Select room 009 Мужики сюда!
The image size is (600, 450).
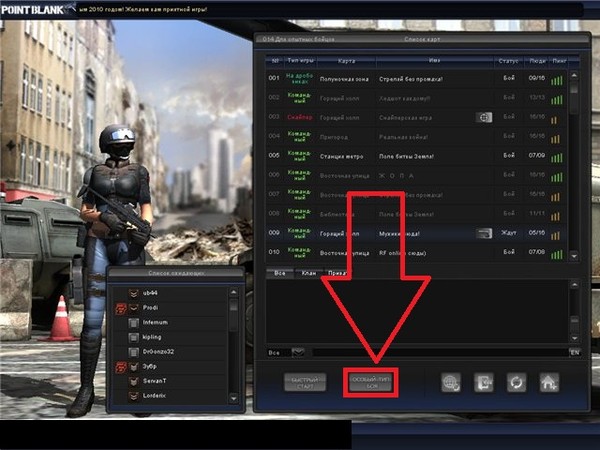point(416,233)
